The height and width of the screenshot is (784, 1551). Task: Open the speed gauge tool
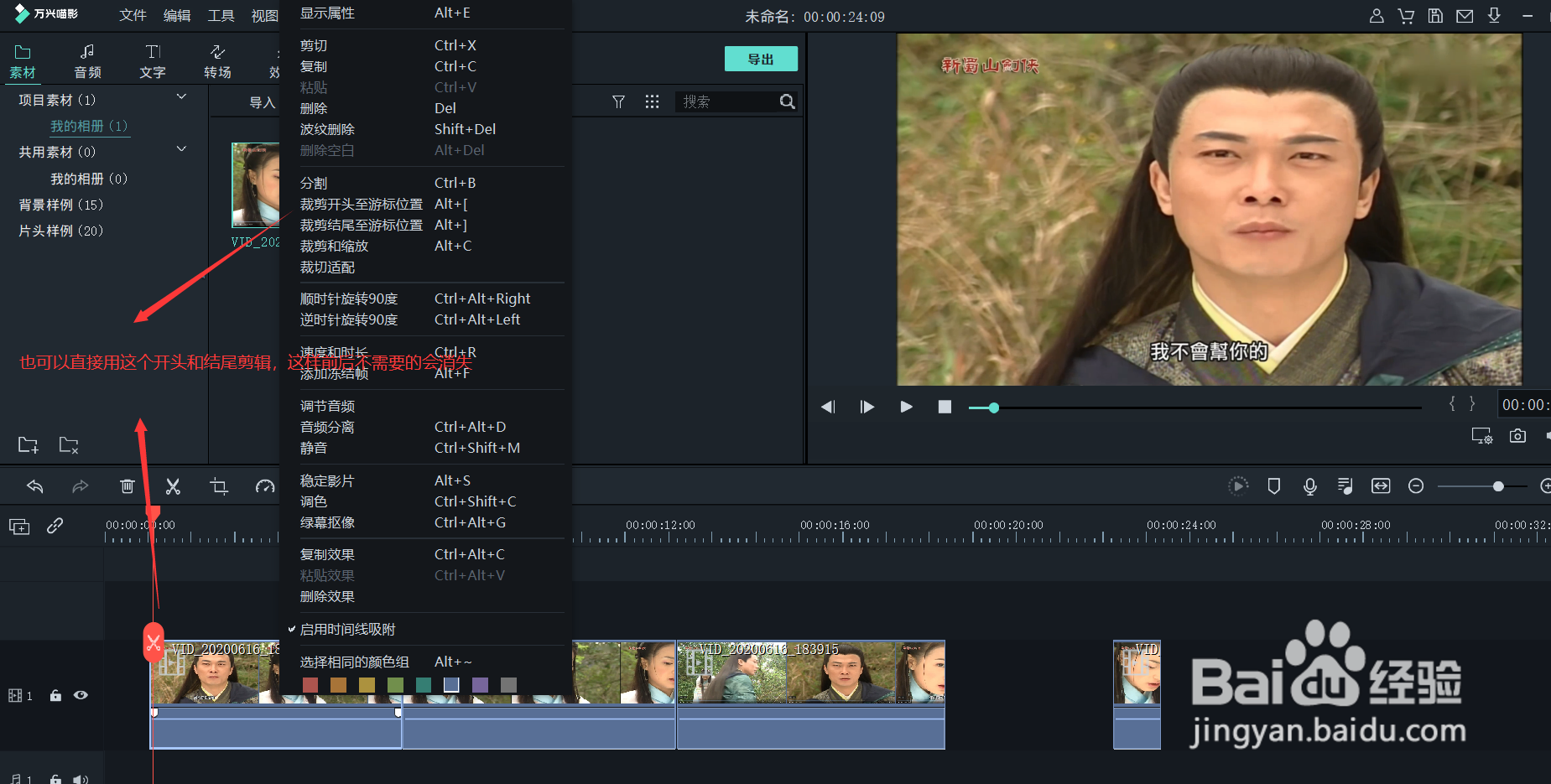(265, 486)
